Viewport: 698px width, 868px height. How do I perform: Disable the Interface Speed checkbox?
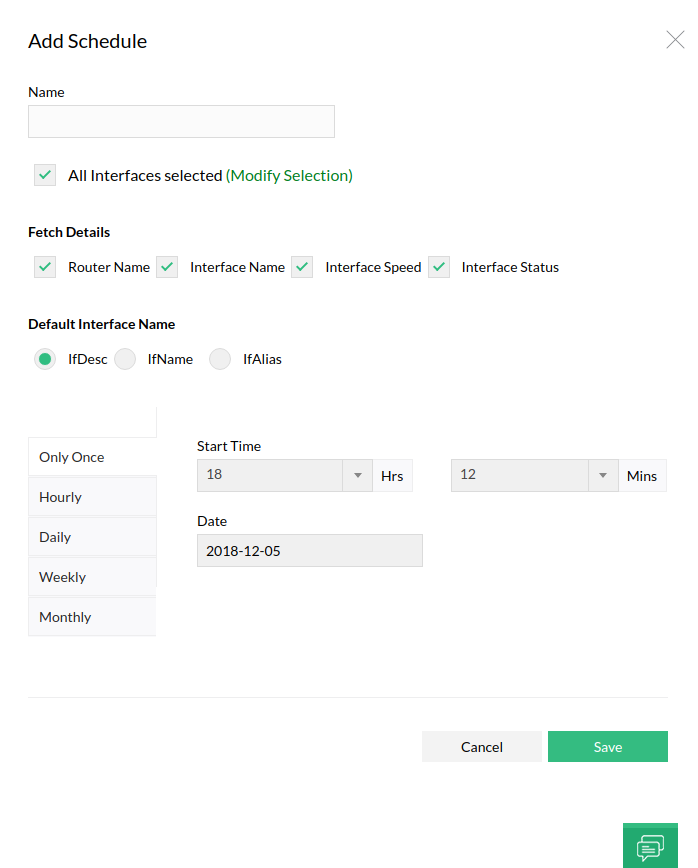click(x=302, y=267)
